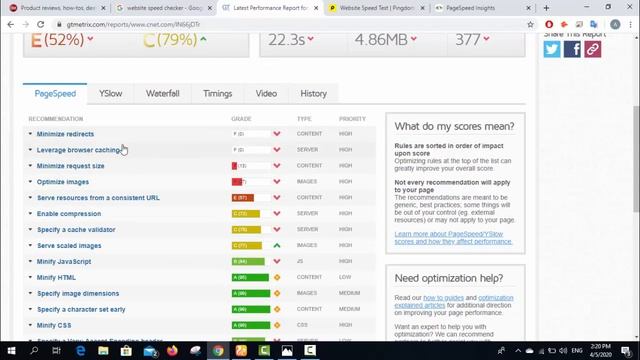Click the volume icon in system tray
The image size is (640, 360).
563,351
